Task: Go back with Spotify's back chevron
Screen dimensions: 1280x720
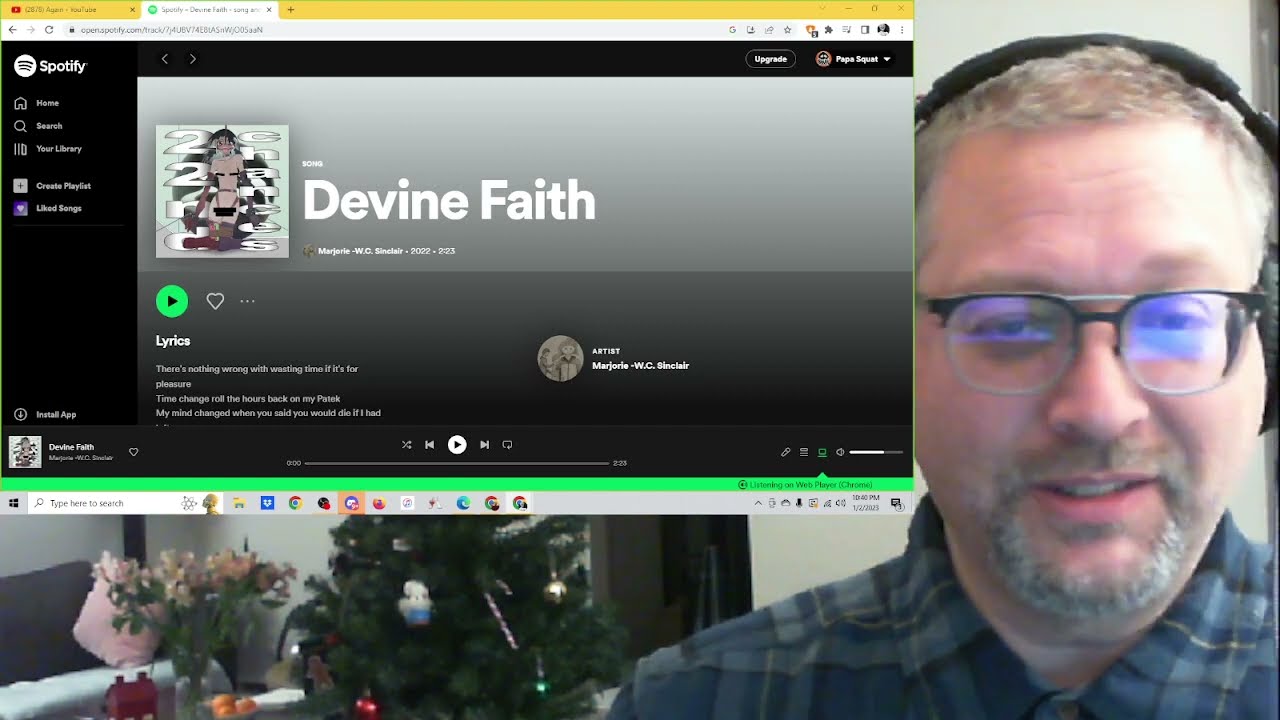Action: pos(165,59)
